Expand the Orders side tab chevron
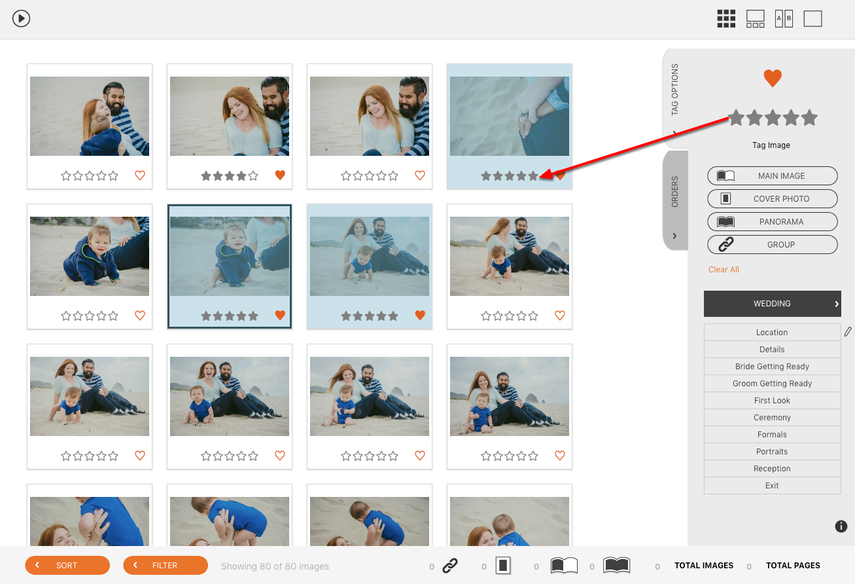The image size is (855, 584). (x=675, y=236)
